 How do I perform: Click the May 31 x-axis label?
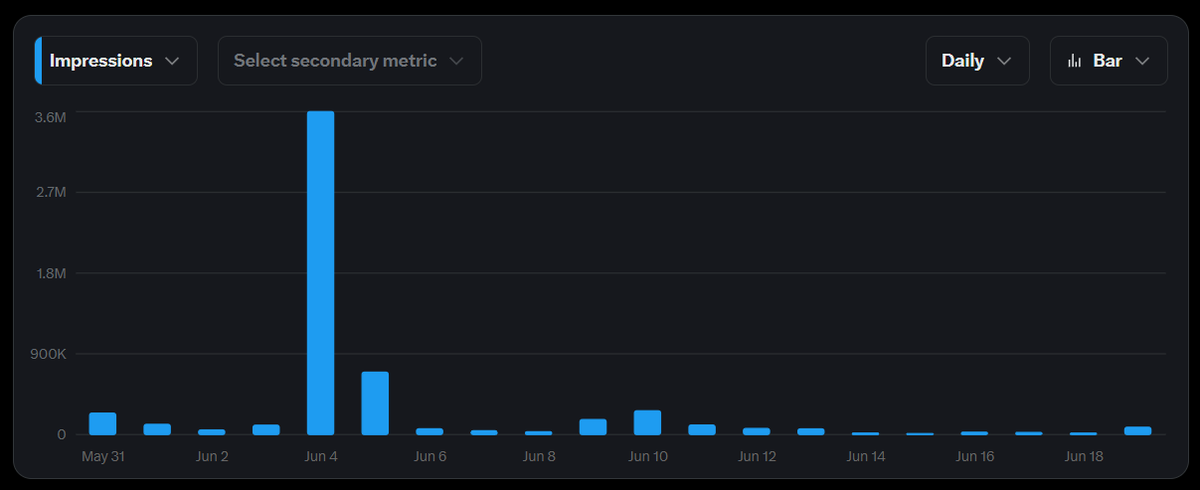103,457
